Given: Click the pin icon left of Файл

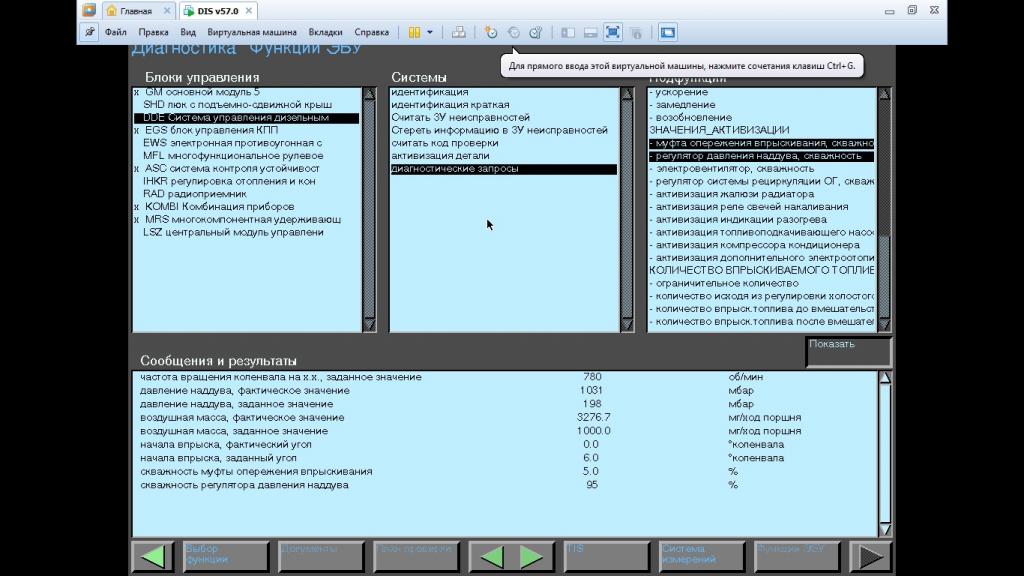Looking at the screenshot, I should coord(89,32).
